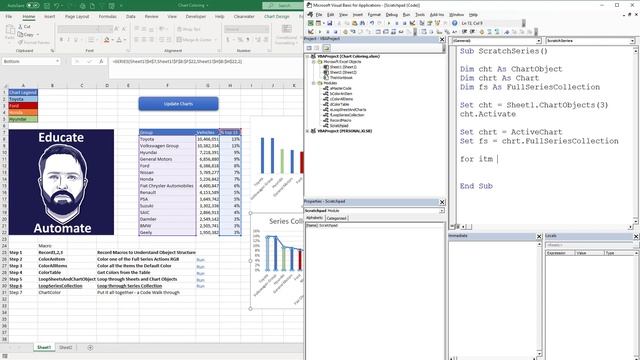Switch to Chart Design tab in Excel ribbon
This screenshot has width=640, height=360.
[277, 16]
